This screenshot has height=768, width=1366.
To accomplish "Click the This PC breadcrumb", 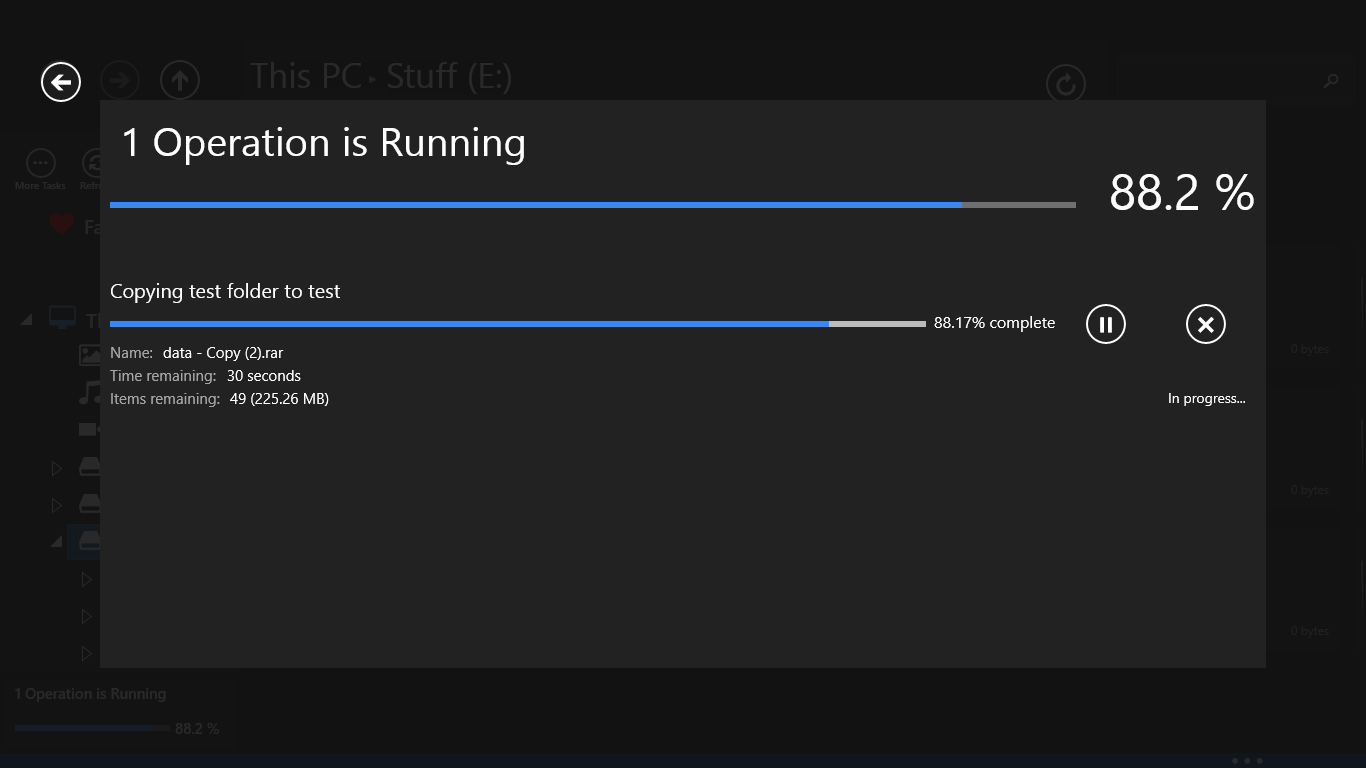I will click(305, 76).
